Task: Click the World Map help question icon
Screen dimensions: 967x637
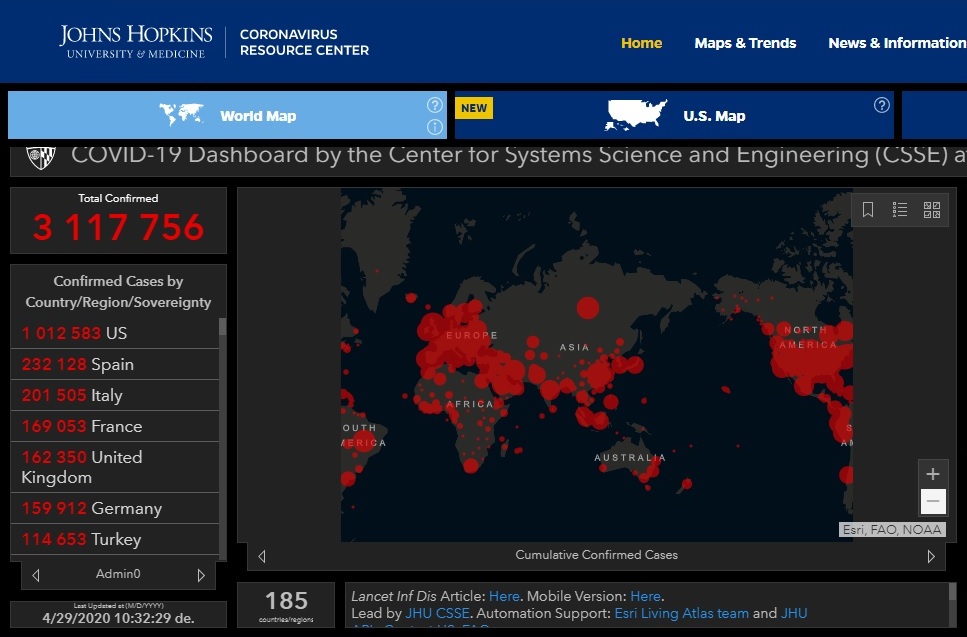Action: pyautogui.click(x=435, y=105)
